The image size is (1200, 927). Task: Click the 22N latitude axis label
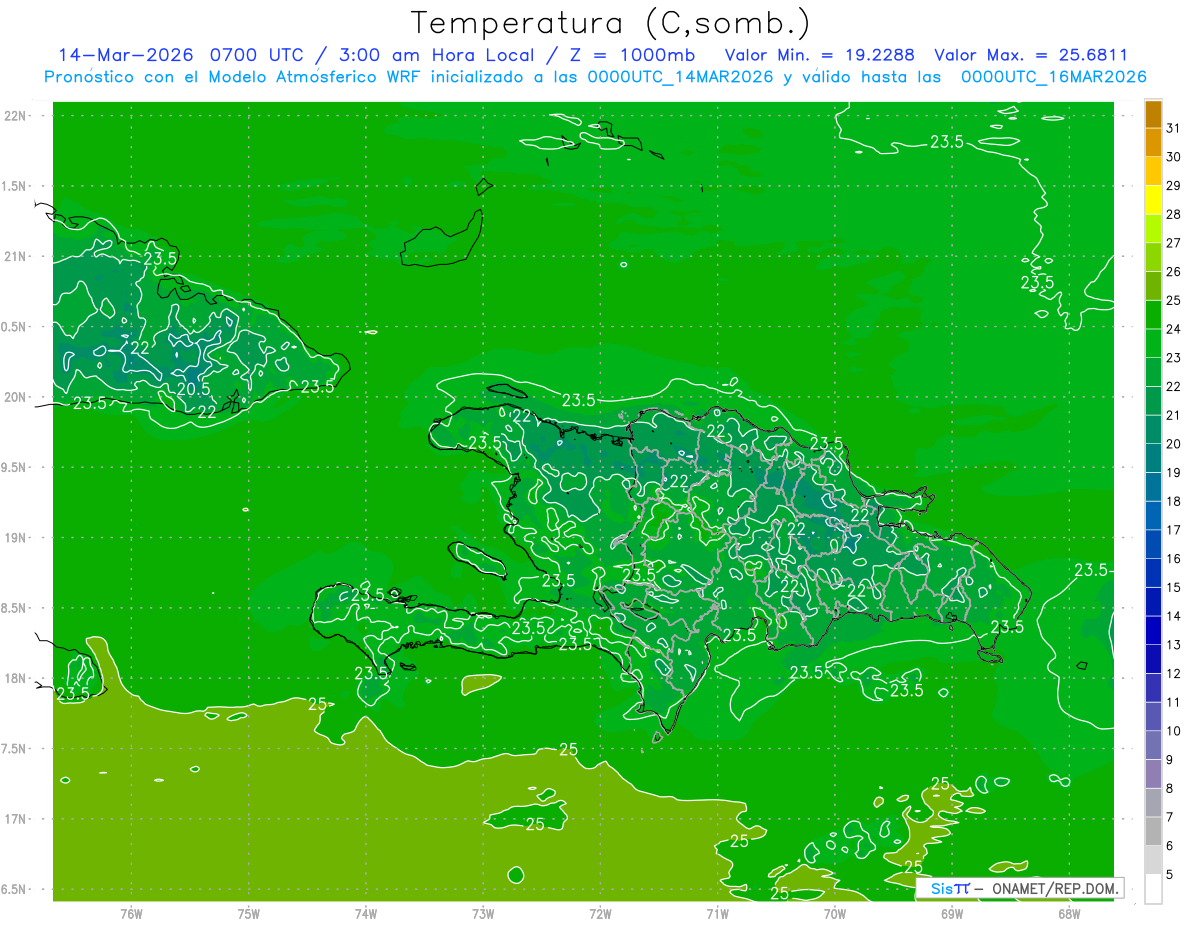tap(14, 116)
